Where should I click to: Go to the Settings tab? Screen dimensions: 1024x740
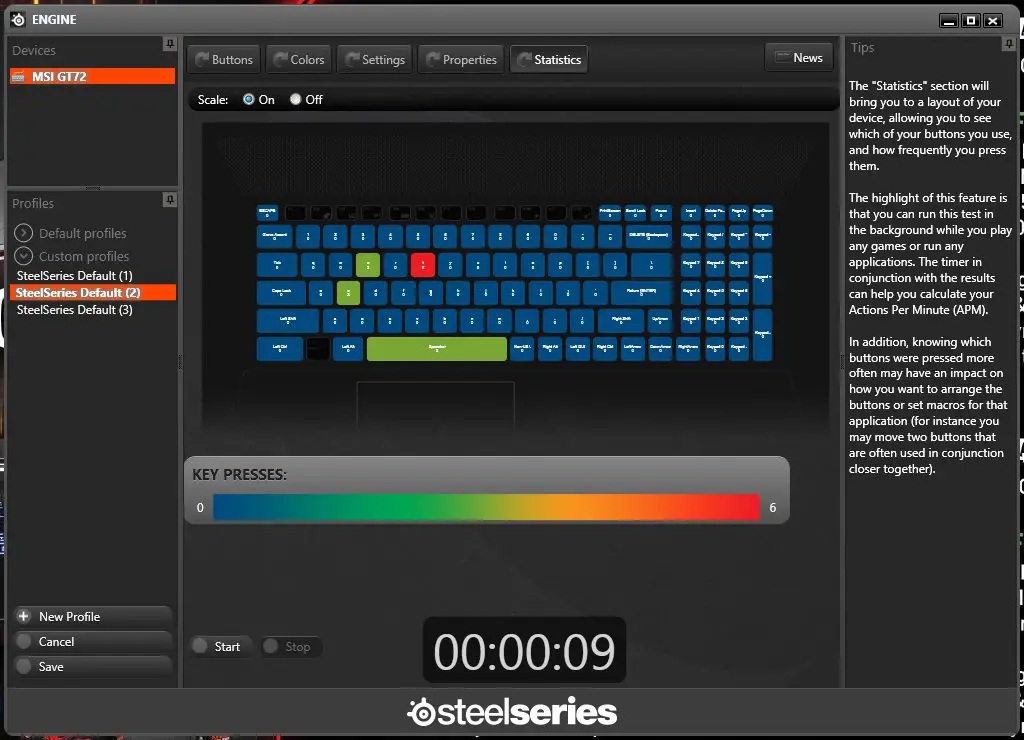point(375,59)
